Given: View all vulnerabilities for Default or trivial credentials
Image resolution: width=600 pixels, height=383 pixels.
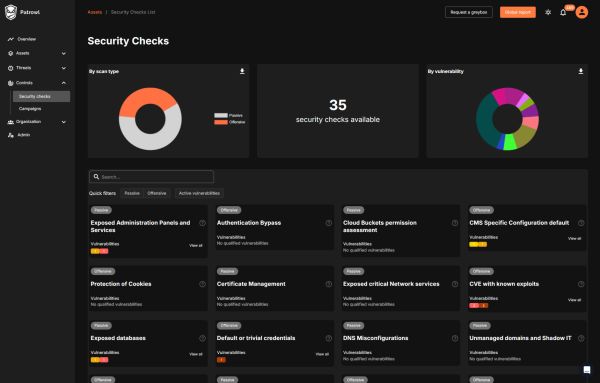Looking at the screenshot, I should 322,354.
